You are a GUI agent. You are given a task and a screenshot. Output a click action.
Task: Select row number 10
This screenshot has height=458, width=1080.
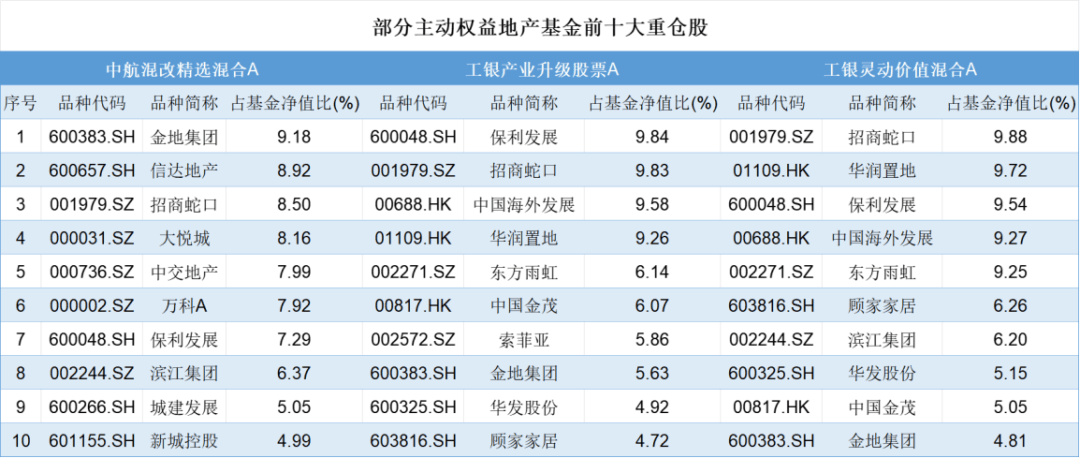(x=20, y=441)
